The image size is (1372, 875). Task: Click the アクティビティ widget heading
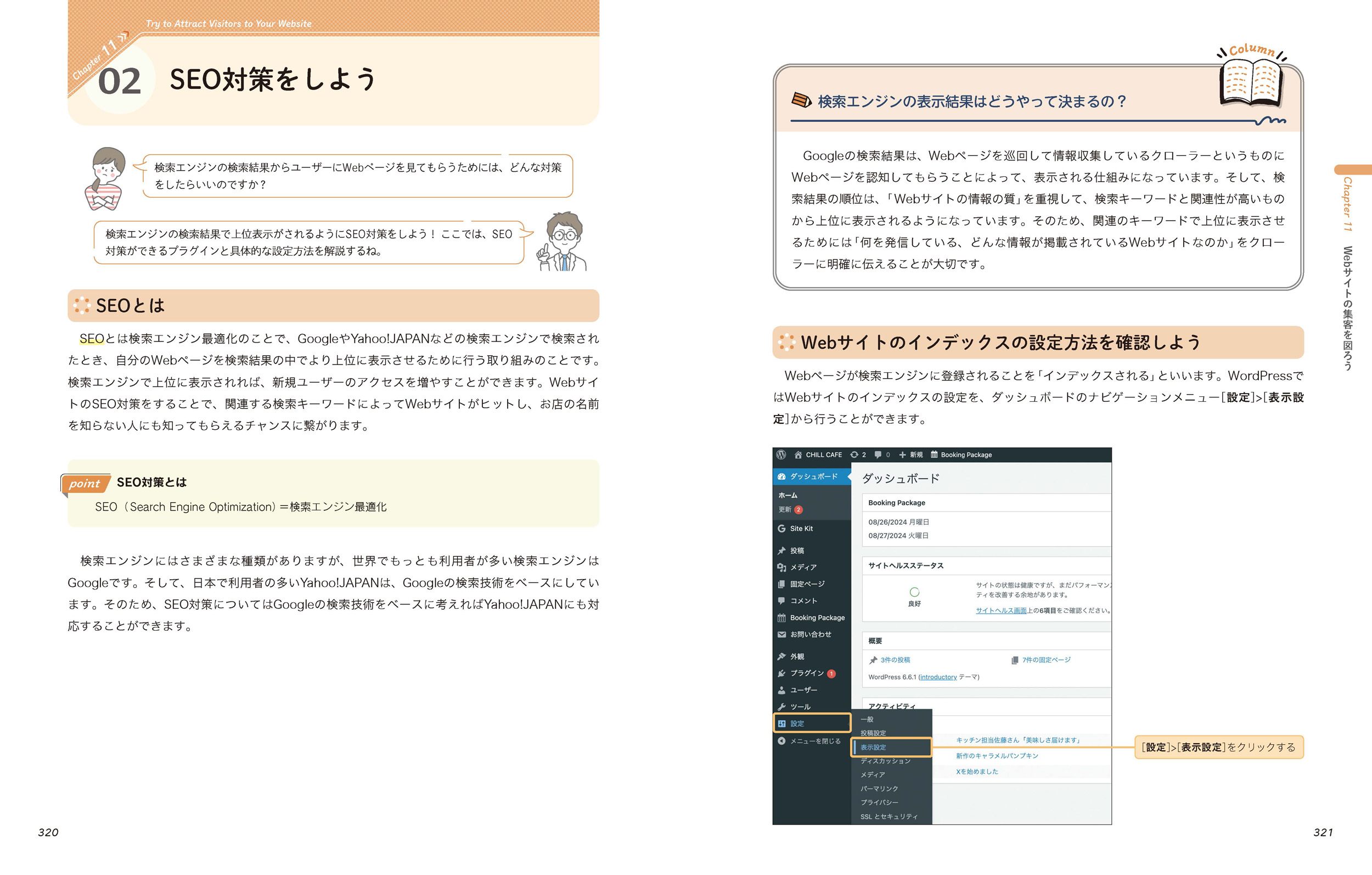point(892,706)
